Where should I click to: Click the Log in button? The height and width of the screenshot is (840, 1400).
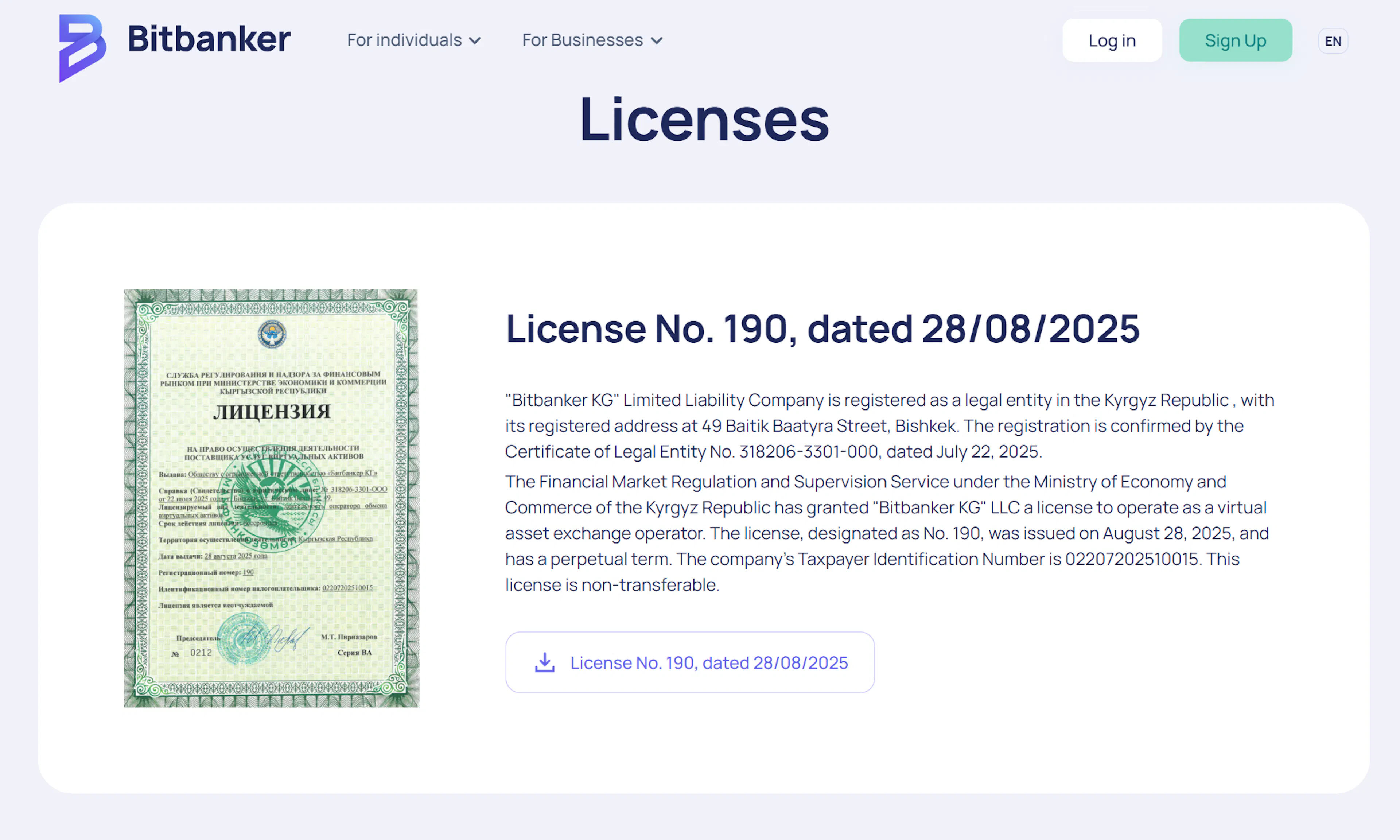[x=1112, y=40]
